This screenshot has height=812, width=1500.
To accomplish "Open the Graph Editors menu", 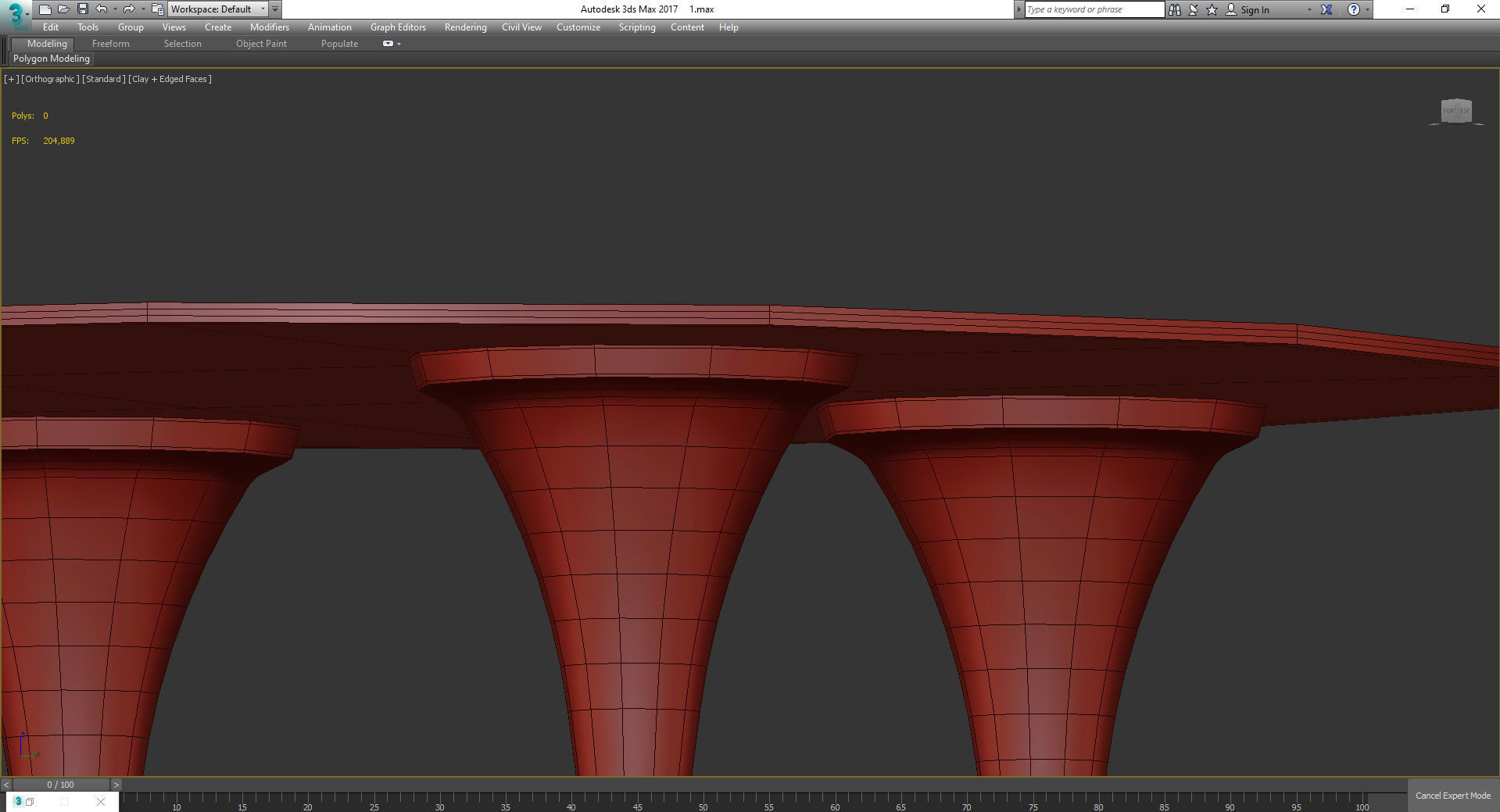I will point(398,27).
